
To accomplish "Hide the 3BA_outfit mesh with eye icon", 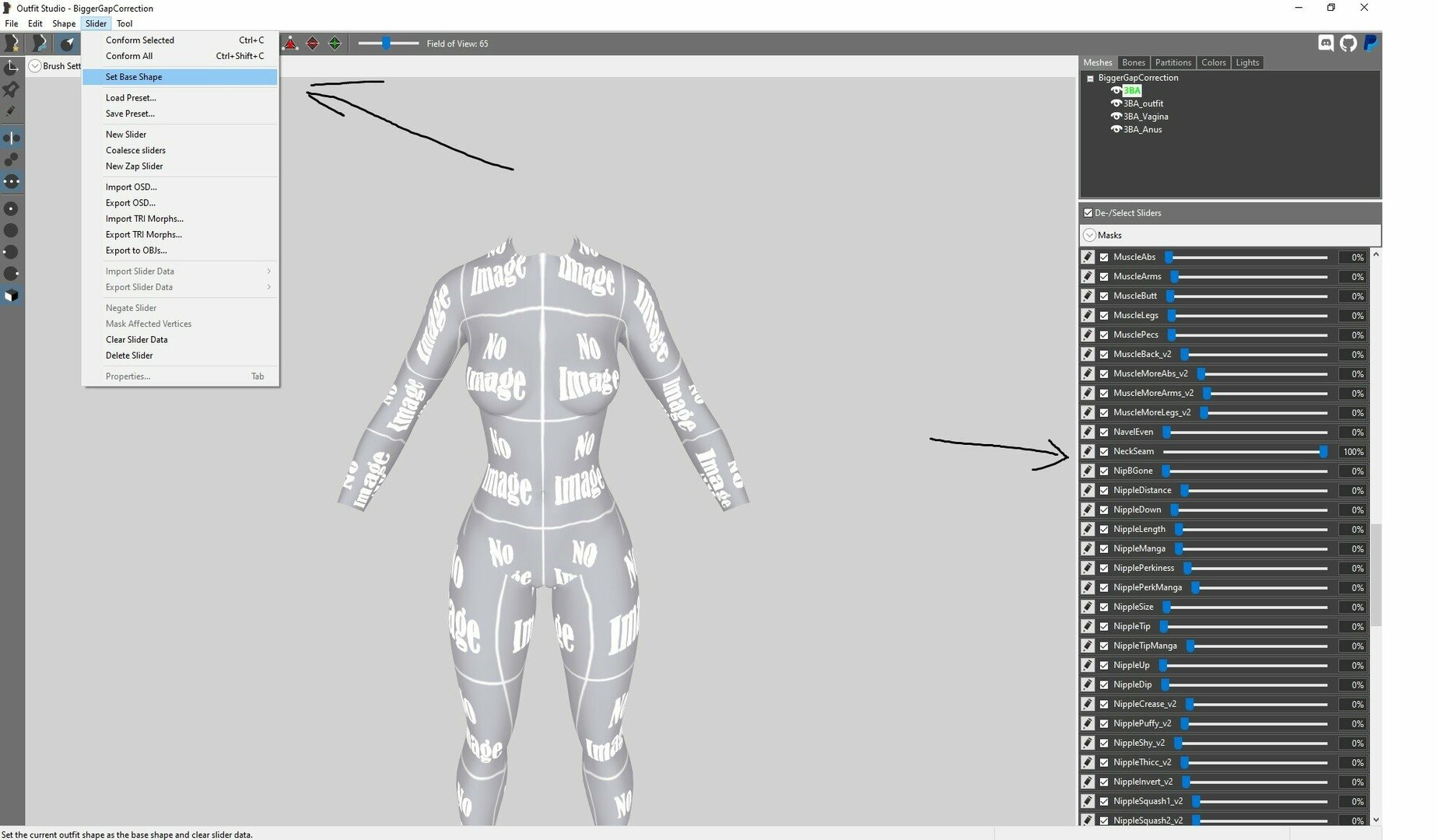I will pyautogui.click(x=1116, y=103).
